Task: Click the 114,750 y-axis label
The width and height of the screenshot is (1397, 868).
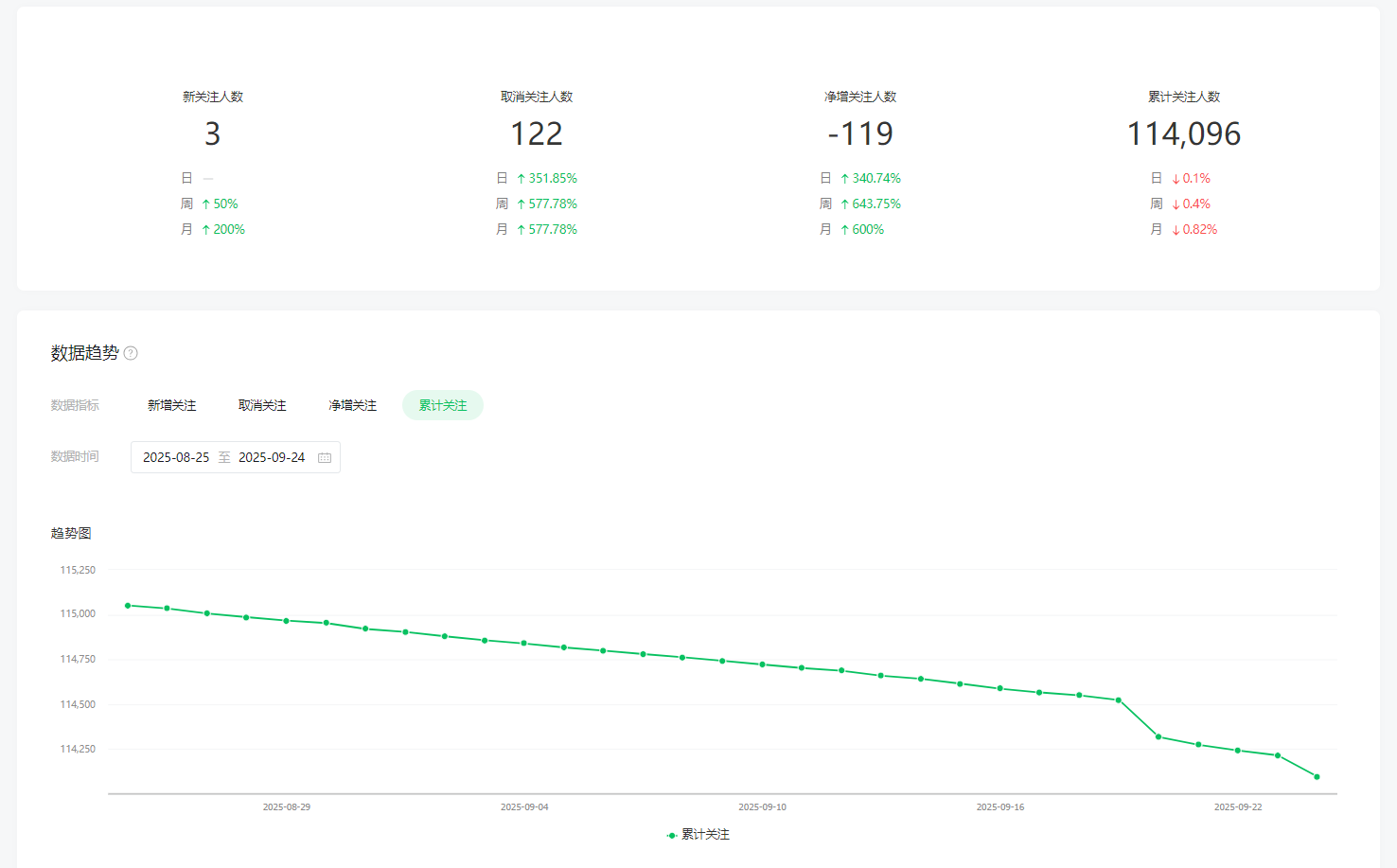Action: pos(78,659)
